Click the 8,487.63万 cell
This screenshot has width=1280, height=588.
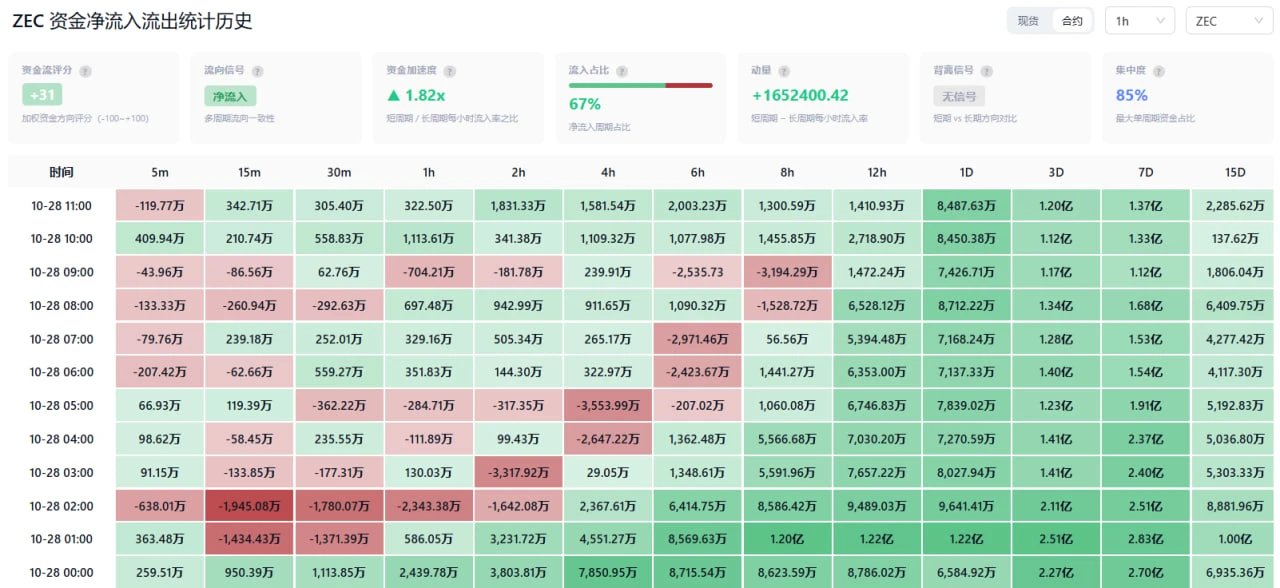click(966, 206)
